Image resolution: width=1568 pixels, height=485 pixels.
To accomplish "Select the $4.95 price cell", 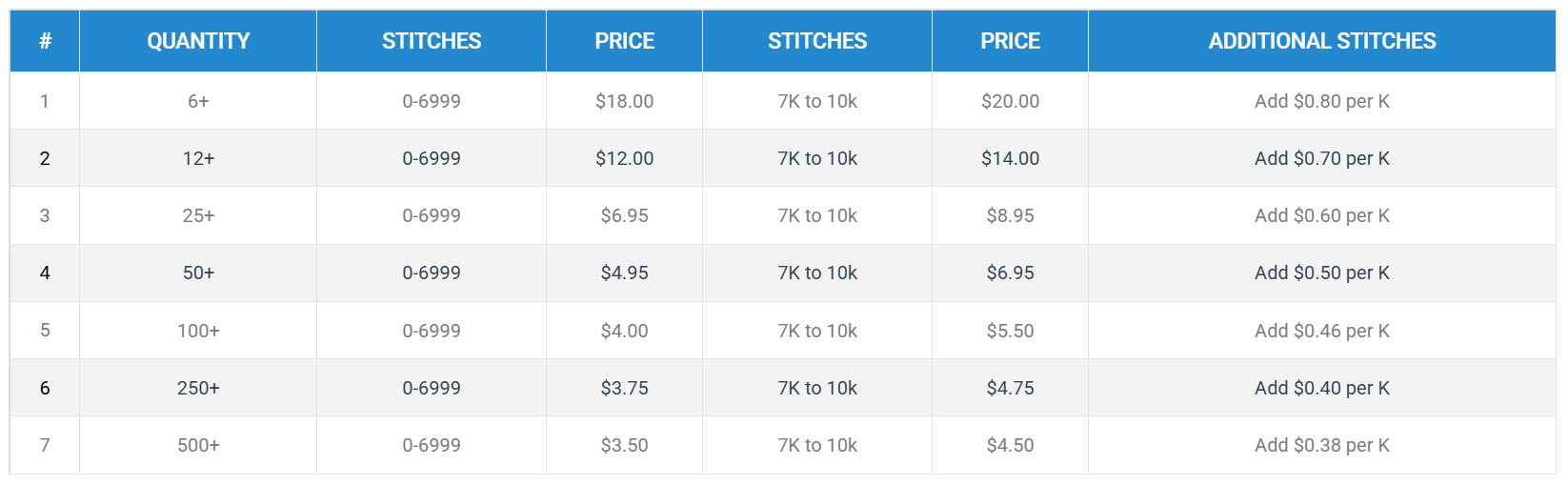I will click(x=624, y=273).
